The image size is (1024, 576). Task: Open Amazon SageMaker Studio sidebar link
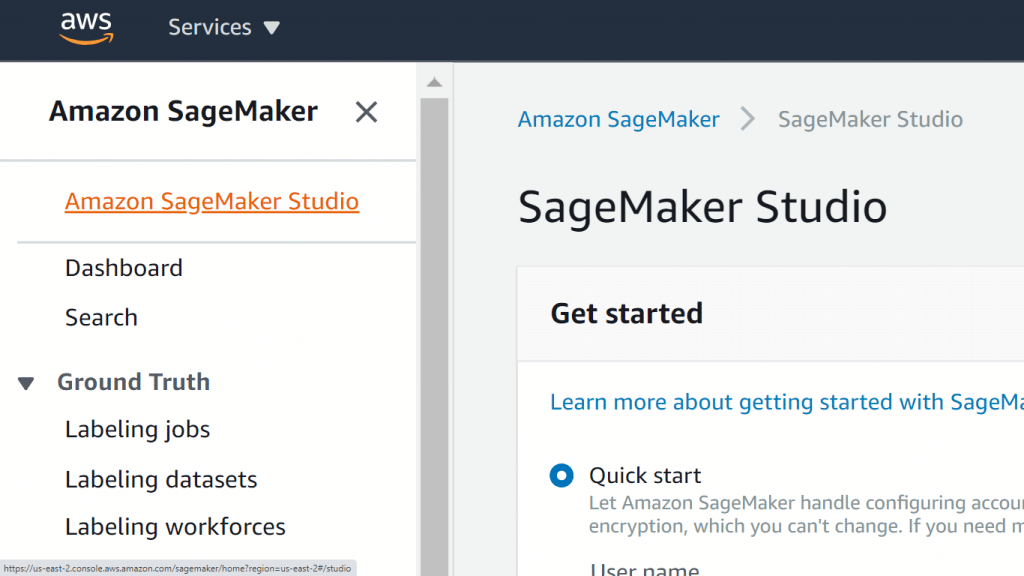[x=212, y=201]
